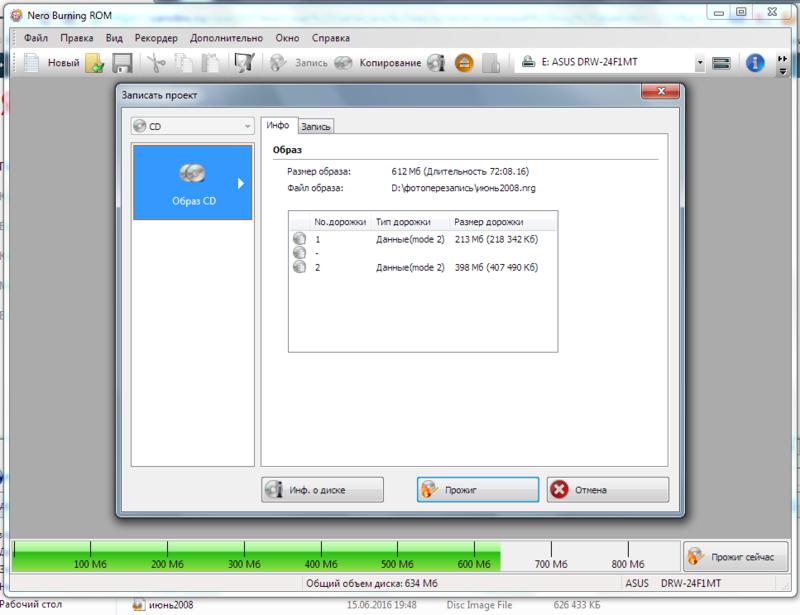Select the Cut scissors icon
The height and width of the screenshot is (615, 800).
coord(156,63)
